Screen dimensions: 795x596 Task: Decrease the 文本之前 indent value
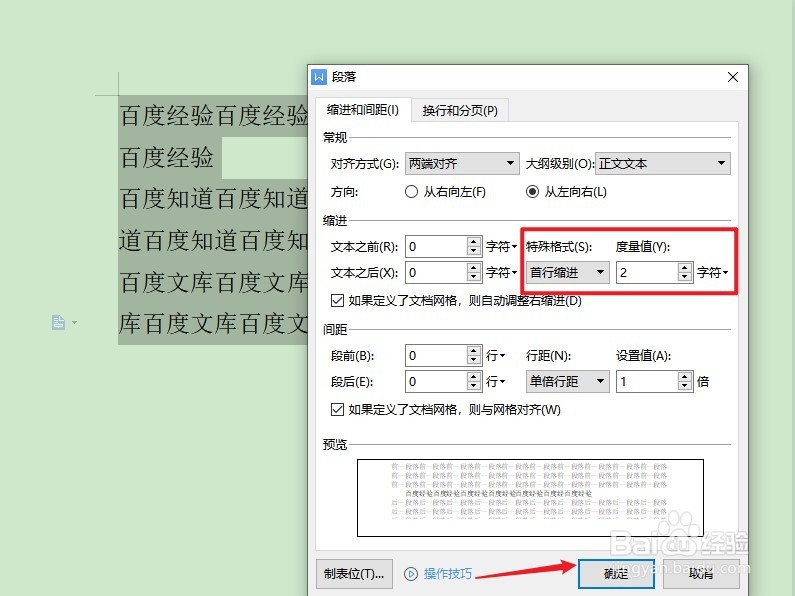coord(474,252)
